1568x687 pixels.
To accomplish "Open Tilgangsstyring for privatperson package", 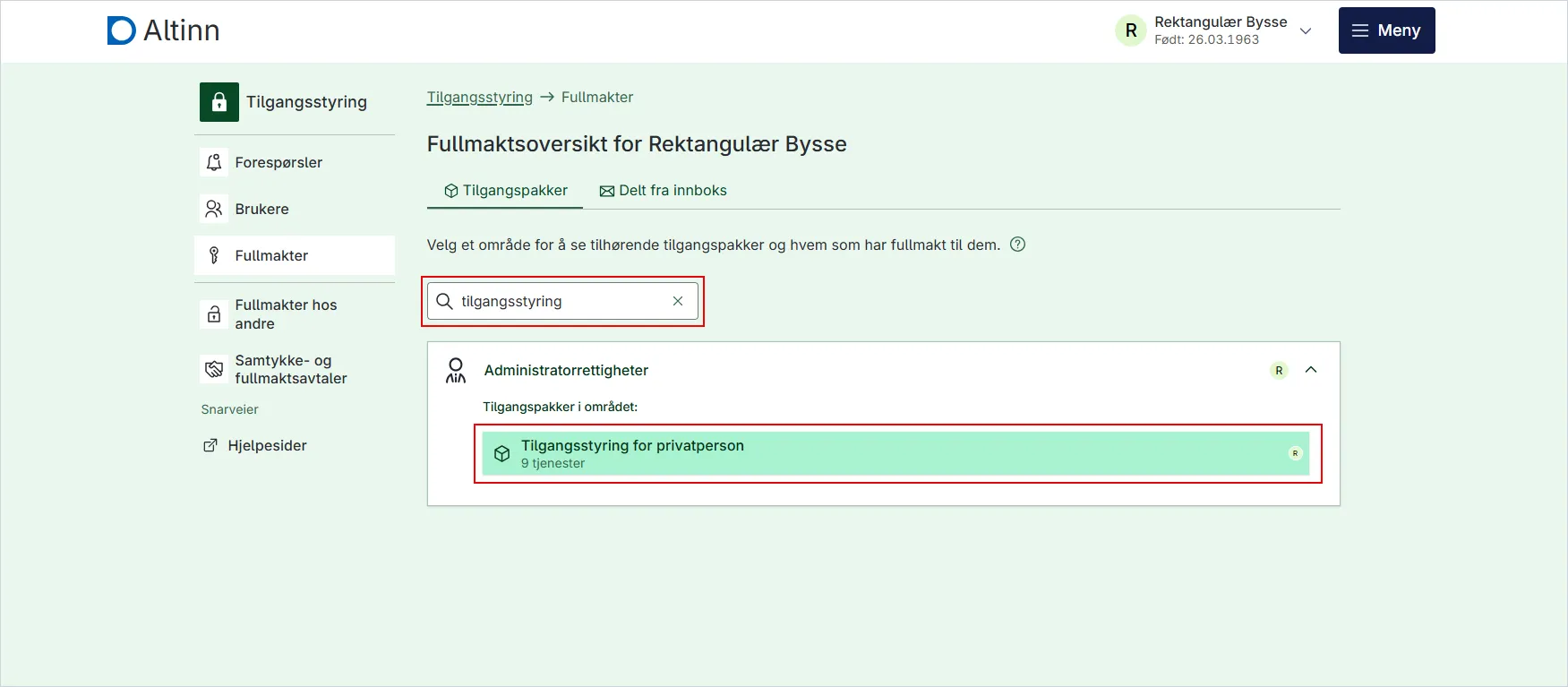I will [895, 453].
